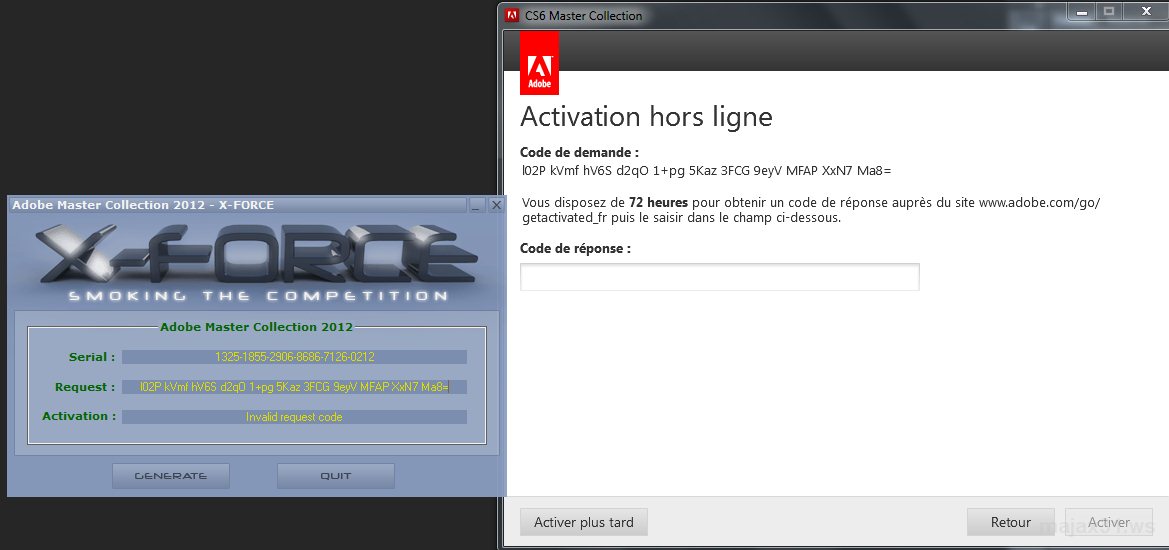Maximize the CS6 Master Collection window
The height and width of the screenshot is (550, 1169).
click(x=1109, y=11)
